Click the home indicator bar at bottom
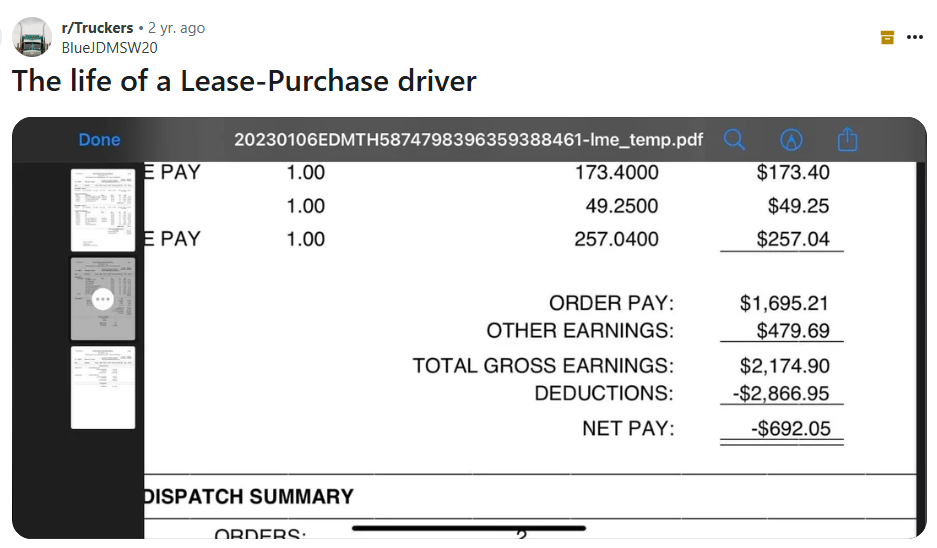This screenshot has width=937, height=548. coord(468,528)
